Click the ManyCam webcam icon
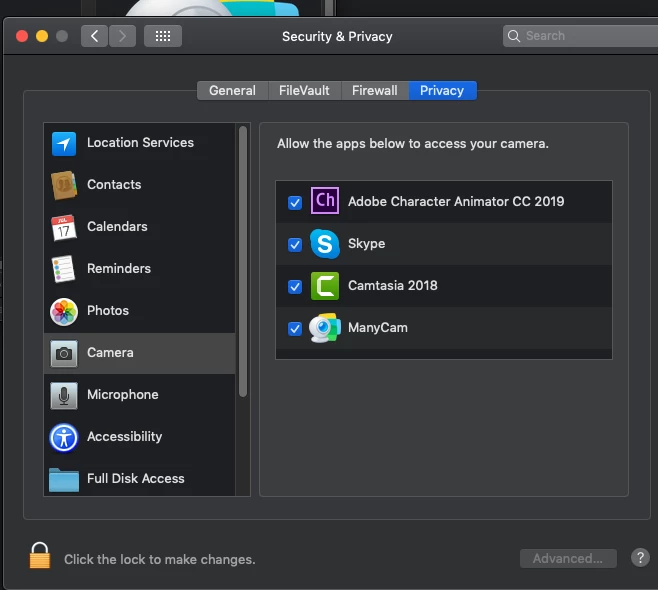Screen dimensions: 658x590 tap(325, 328)
